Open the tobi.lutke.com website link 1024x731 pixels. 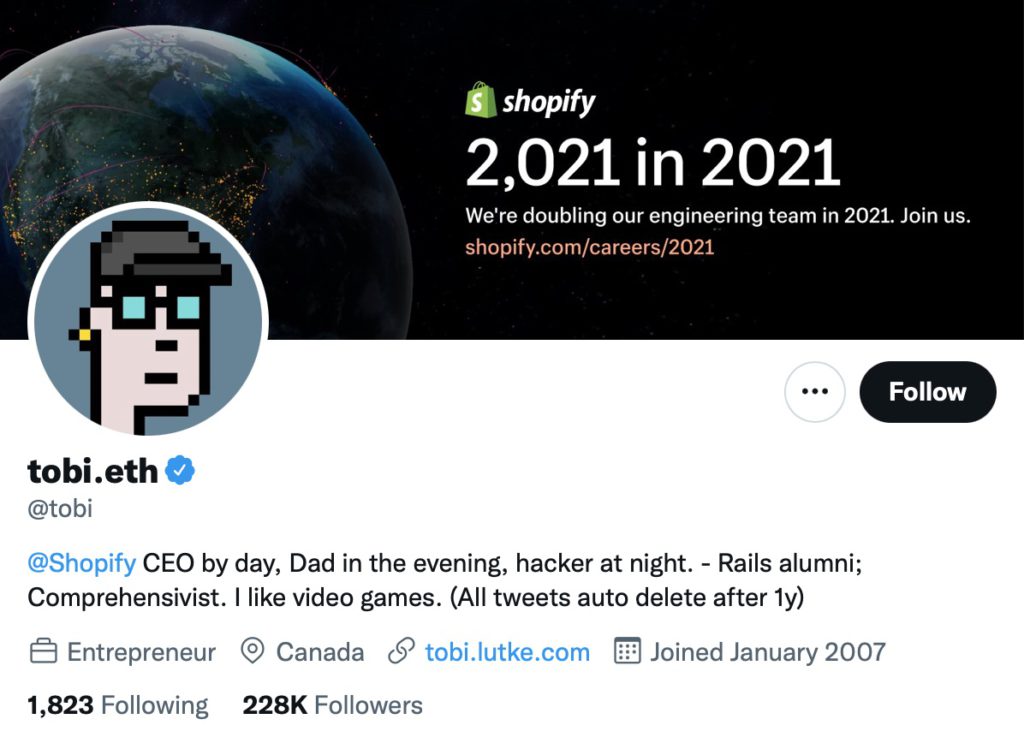click(x=507, y=653)
